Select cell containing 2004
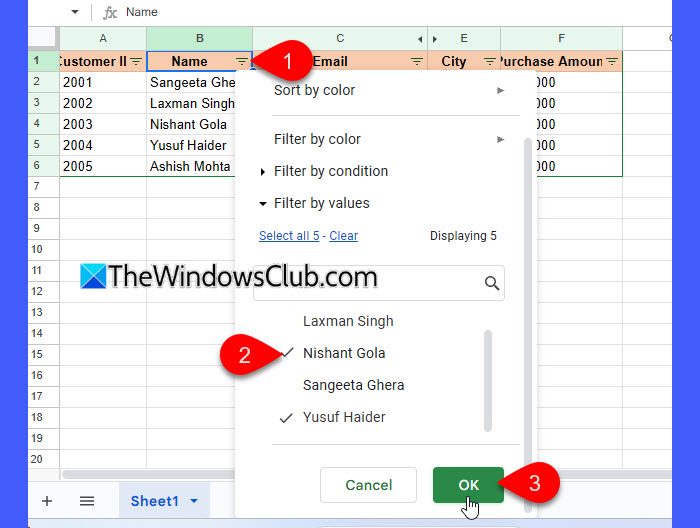Image resolution: width=700 pixels, height=528 pixels. coord(103,145)
